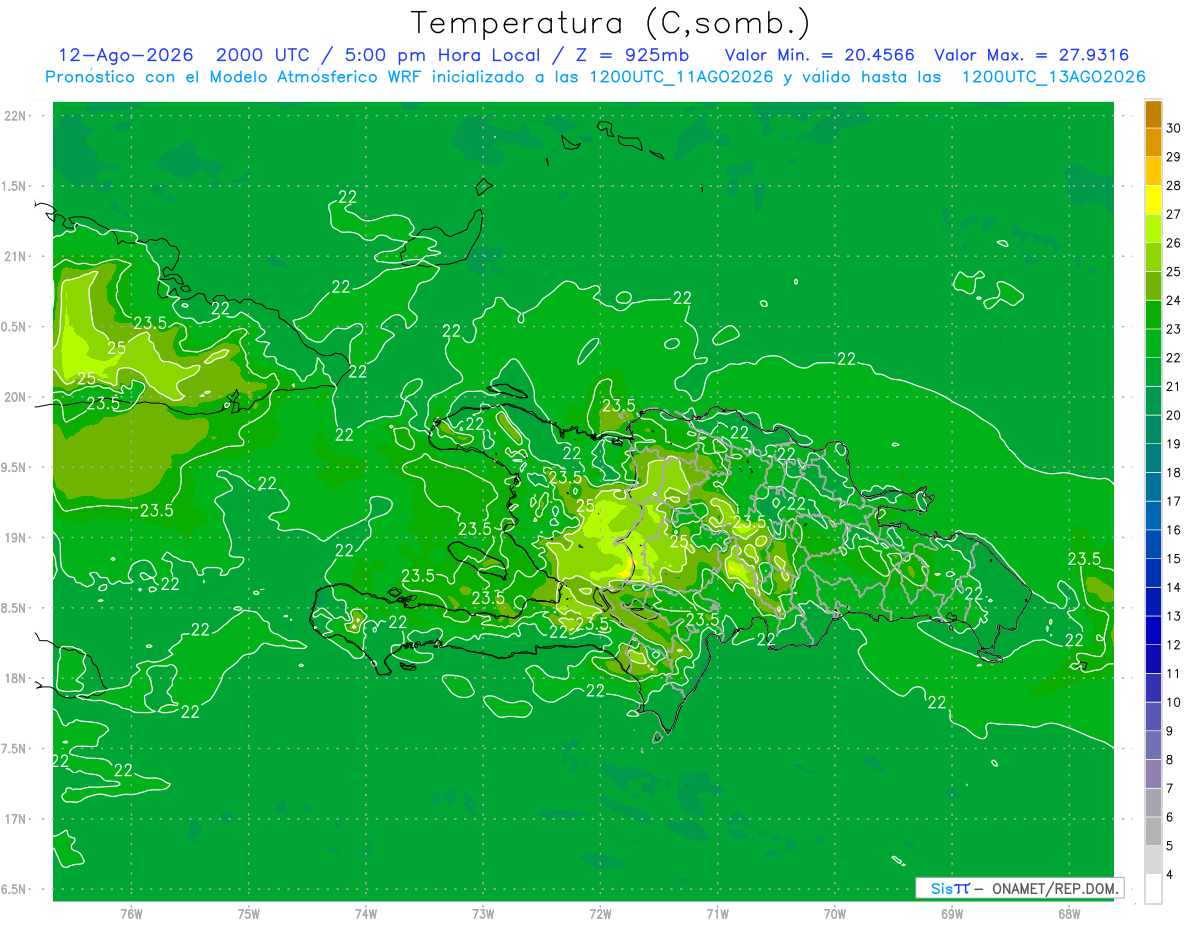Screen dimensions: 1200x927
Task: Click the "69W" longitude axis label
Action: coord(952,914)
